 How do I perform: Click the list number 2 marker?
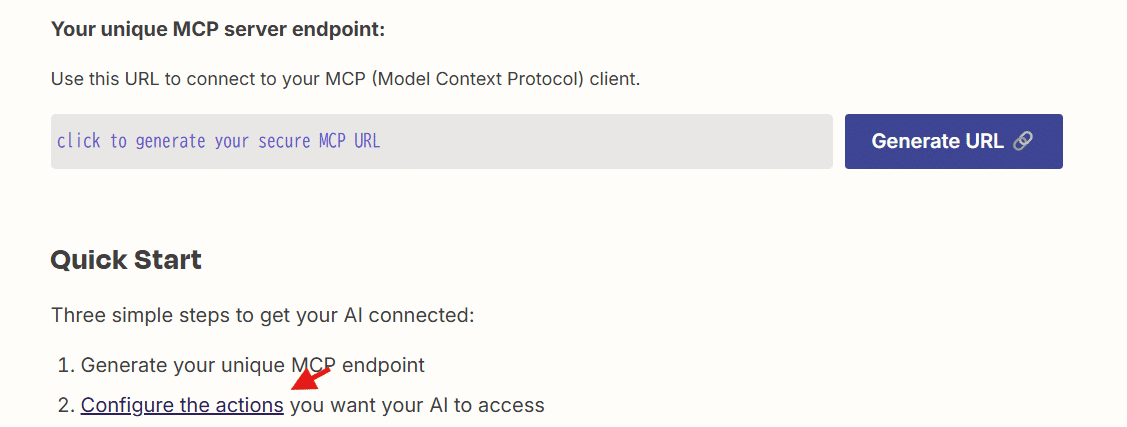(65, 405)
